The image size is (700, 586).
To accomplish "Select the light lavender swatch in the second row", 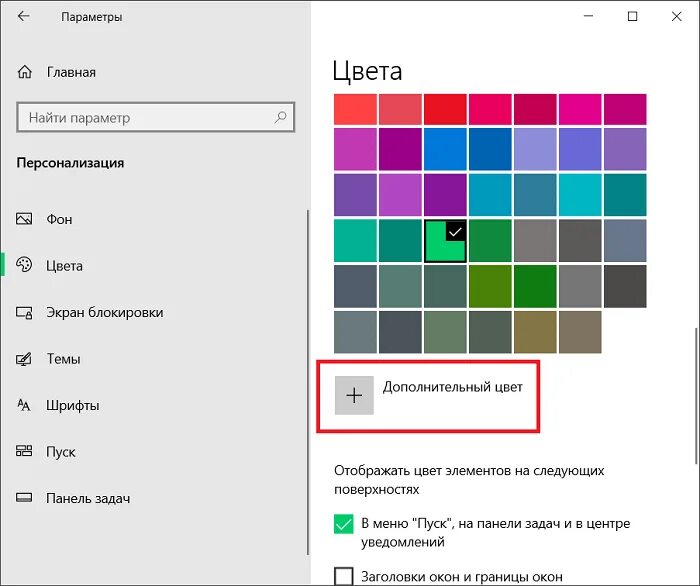I will (535, 149).
